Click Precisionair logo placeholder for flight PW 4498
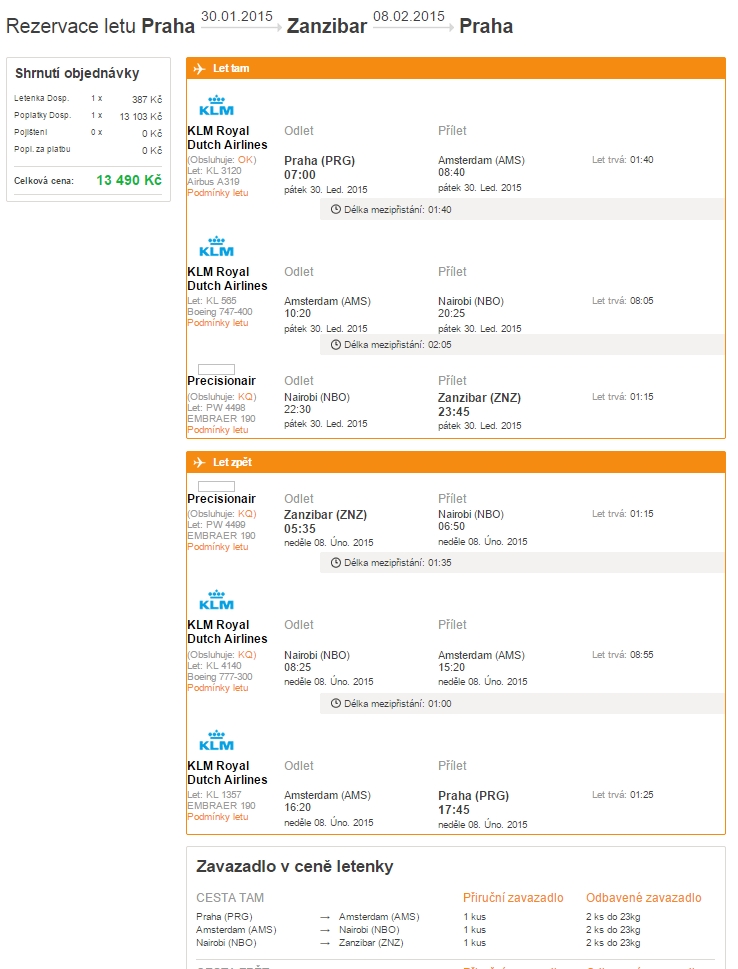This screenshot has width=738, height=969. pos(216,369)
